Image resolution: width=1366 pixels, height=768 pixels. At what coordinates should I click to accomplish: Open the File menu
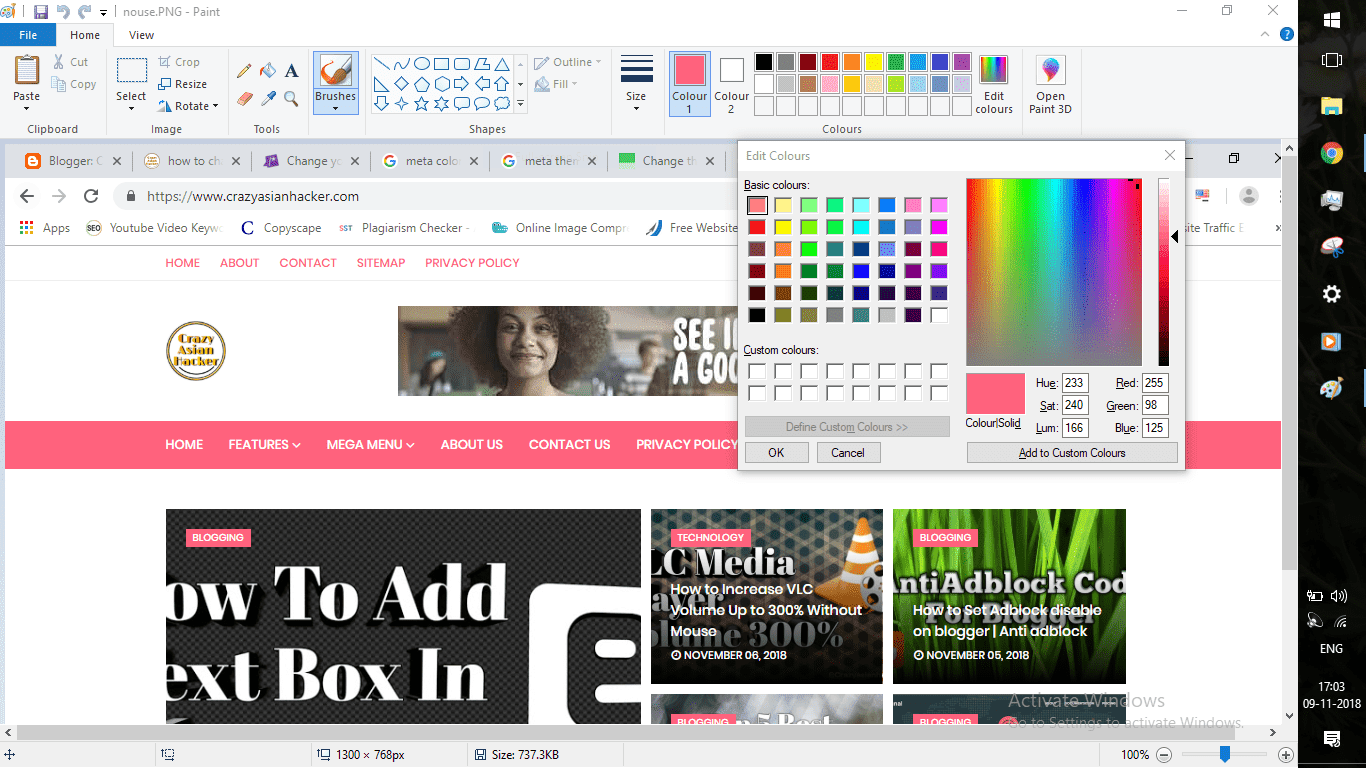point(28,35)
